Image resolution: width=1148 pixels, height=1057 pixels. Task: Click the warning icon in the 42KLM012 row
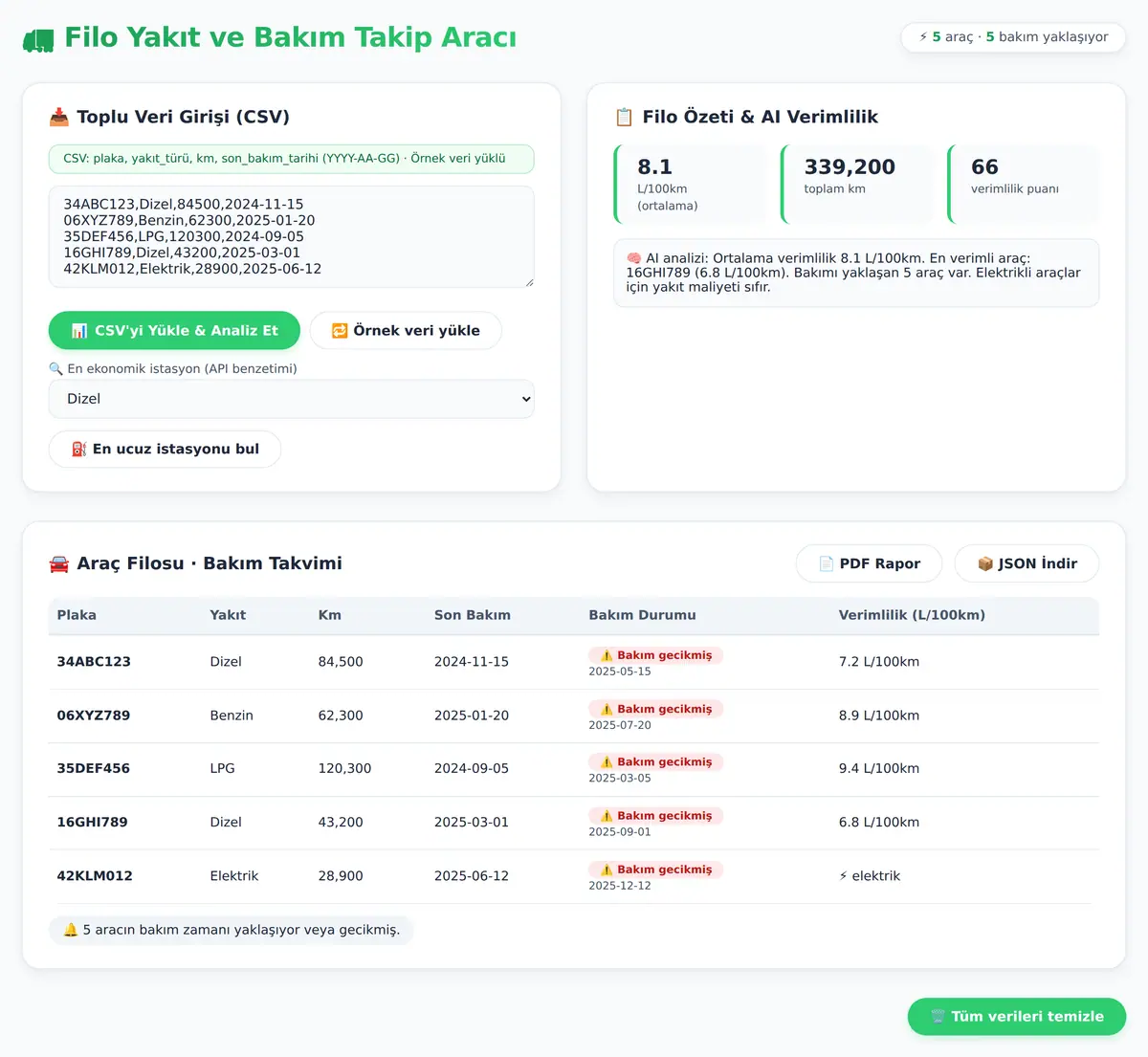tap(607, 870)
